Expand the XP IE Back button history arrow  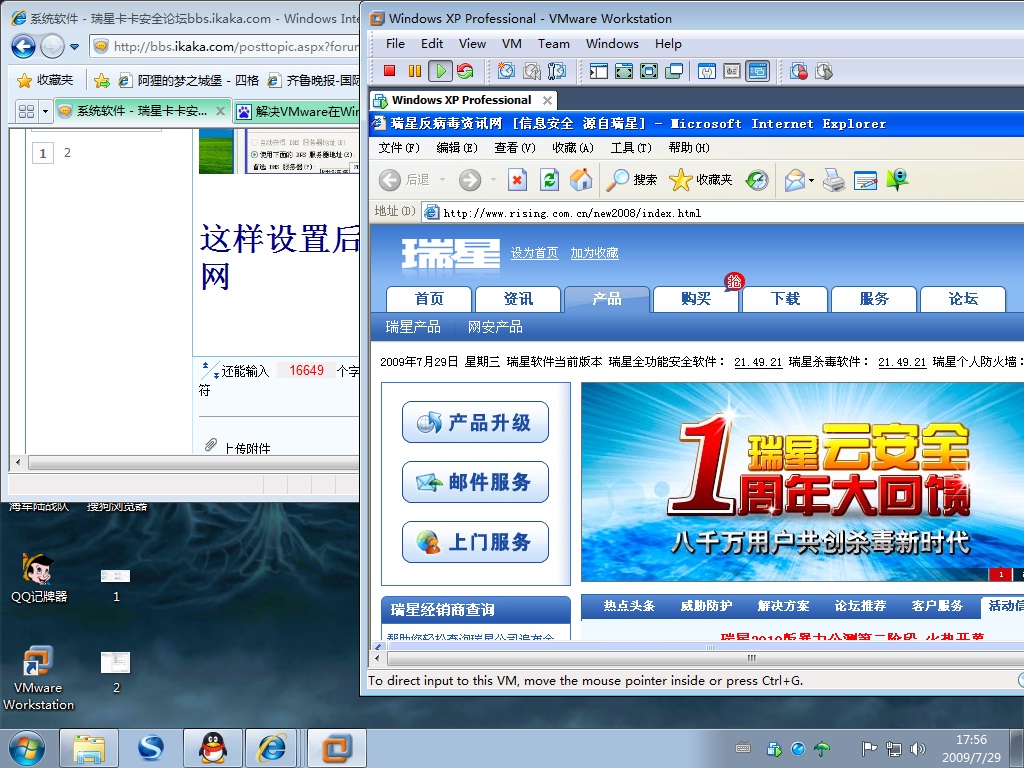coord(442,180)
